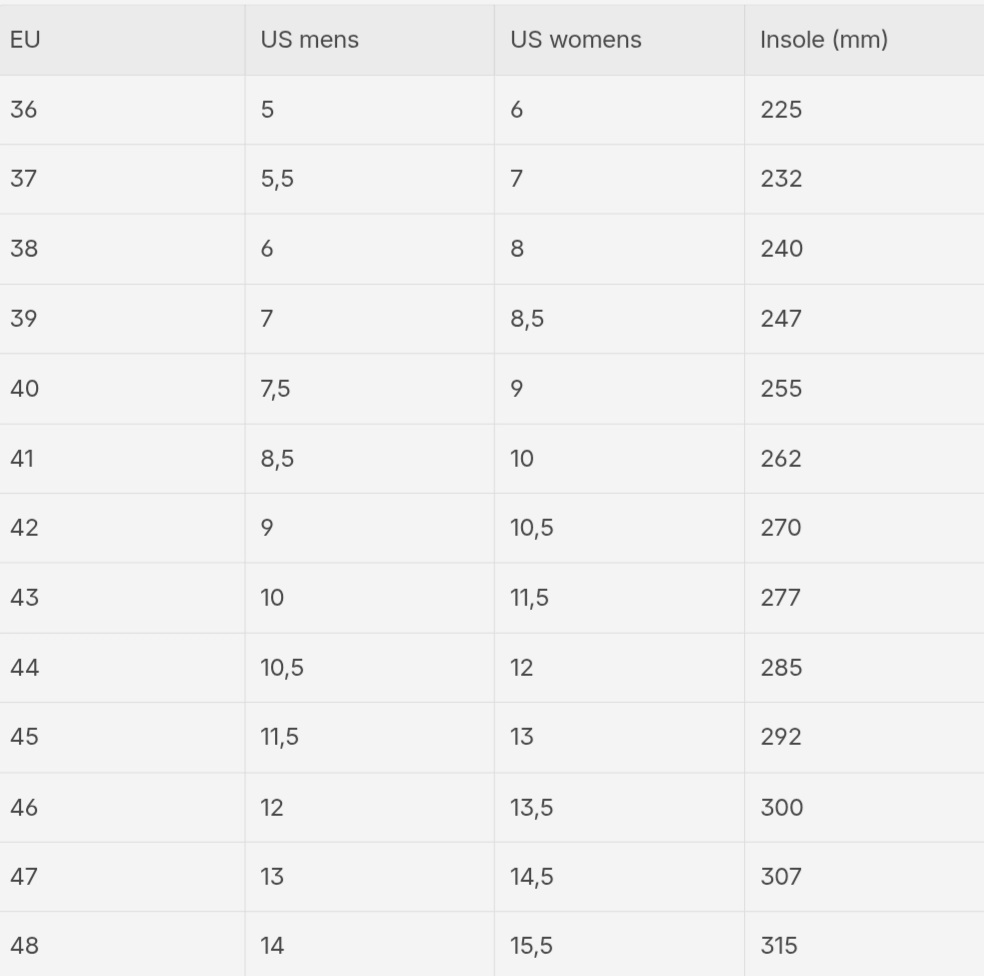Click US mens 7,5 cell
The width and height of the screenshot is (984, 976).
(275, 388)
